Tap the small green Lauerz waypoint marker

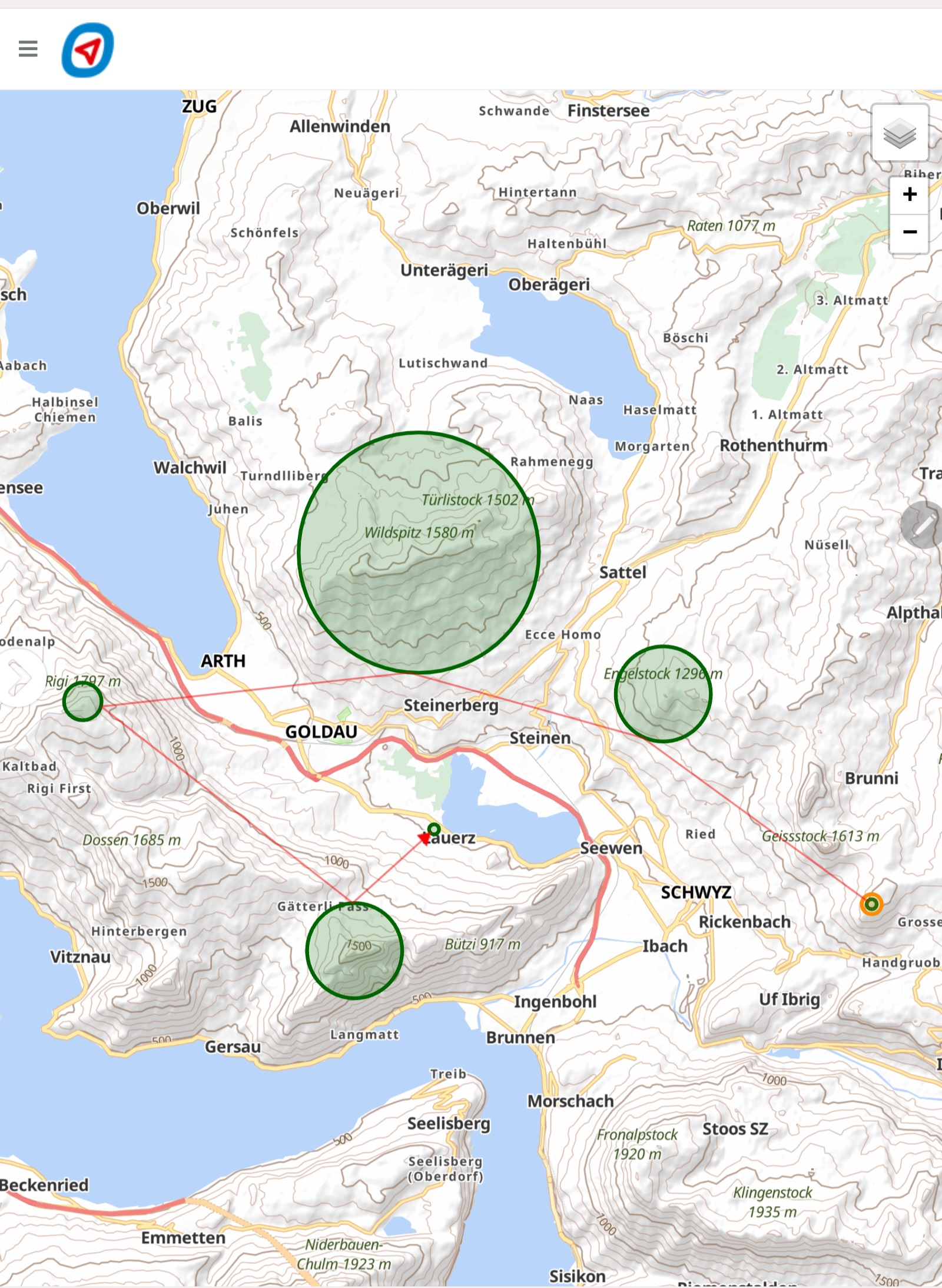tap(434, 829)
